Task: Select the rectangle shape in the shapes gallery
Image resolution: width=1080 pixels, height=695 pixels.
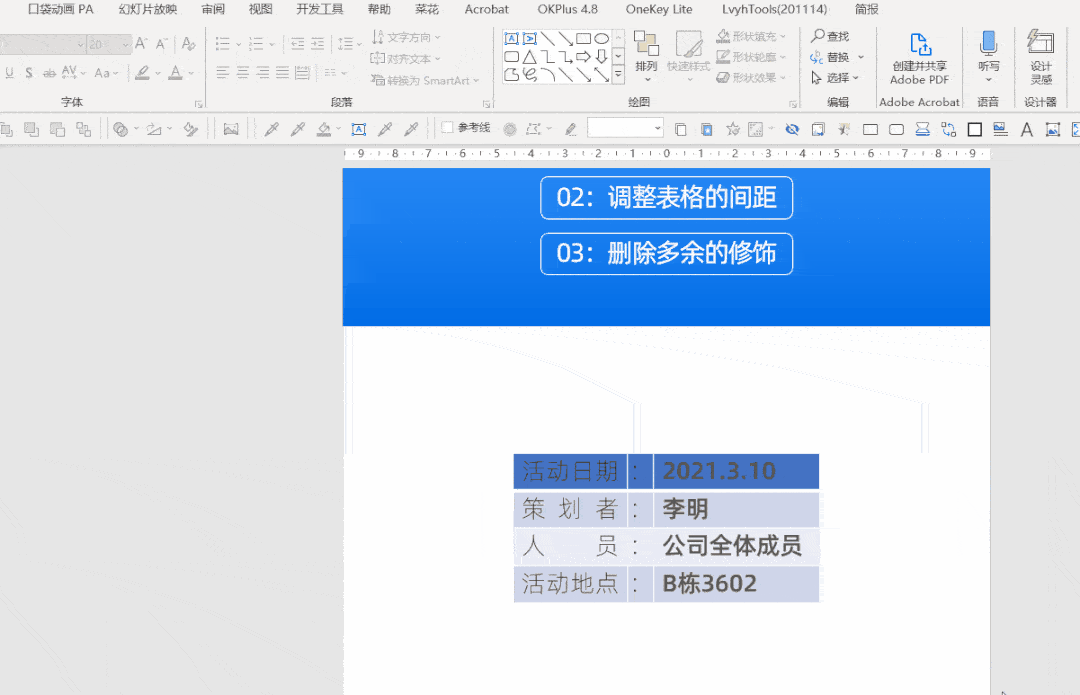Action: 583,38
